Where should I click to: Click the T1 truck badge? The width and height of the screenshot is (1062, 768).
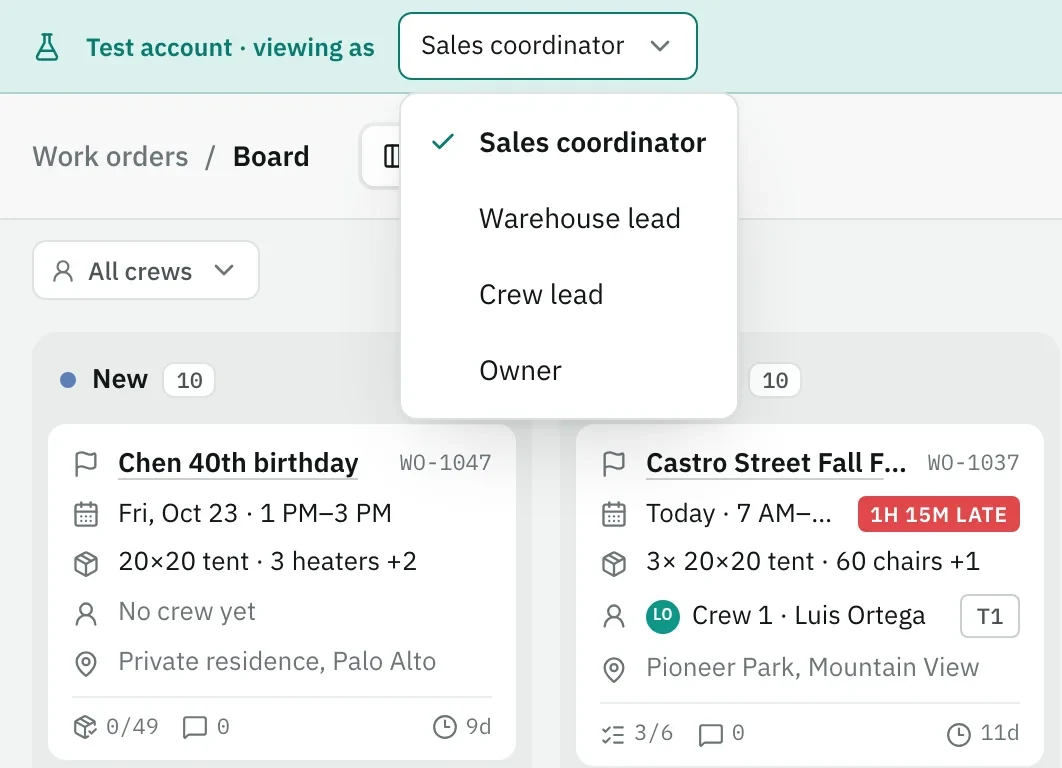point(990,616)
